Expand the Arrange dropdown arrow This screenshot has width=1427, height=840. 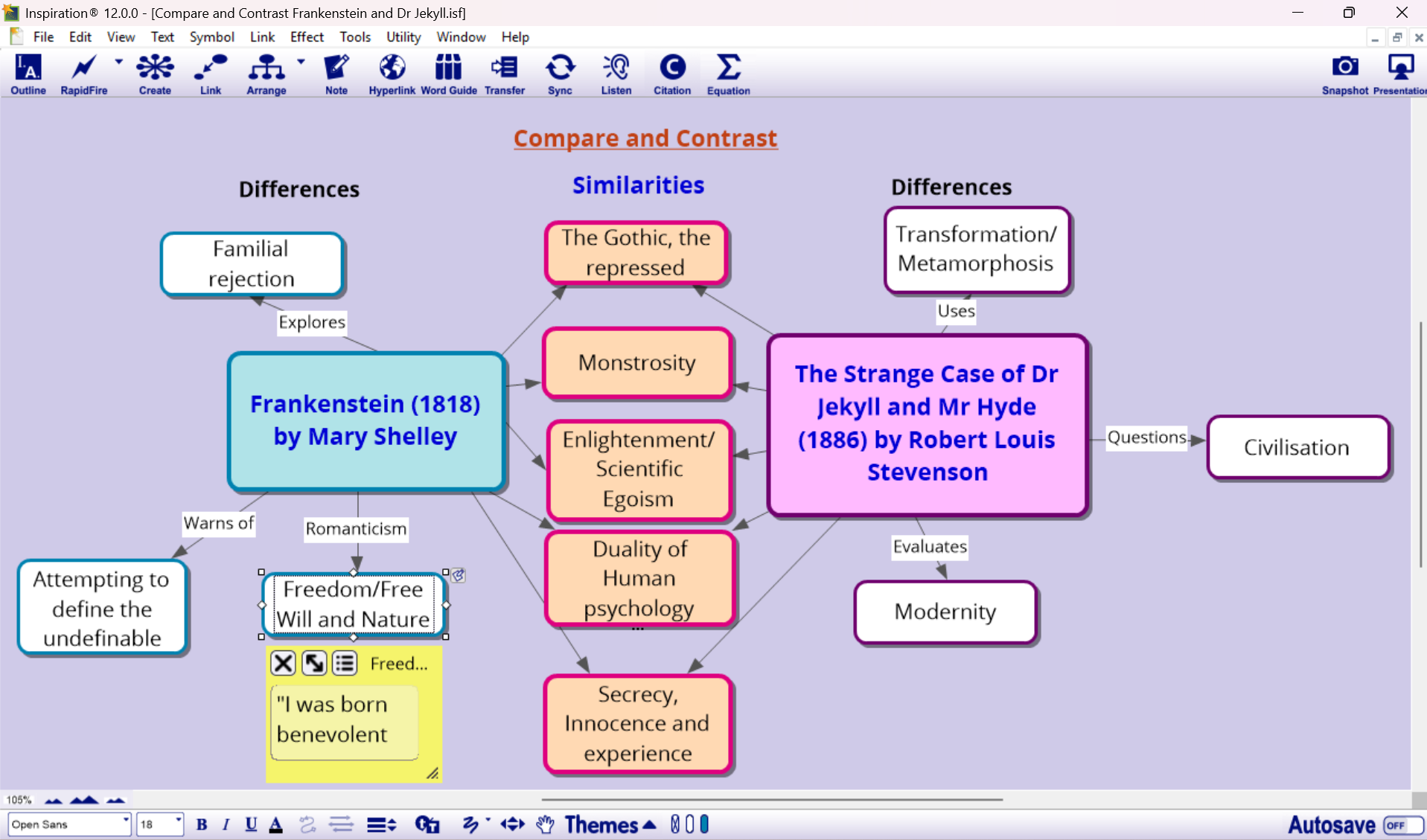[301, 62]
